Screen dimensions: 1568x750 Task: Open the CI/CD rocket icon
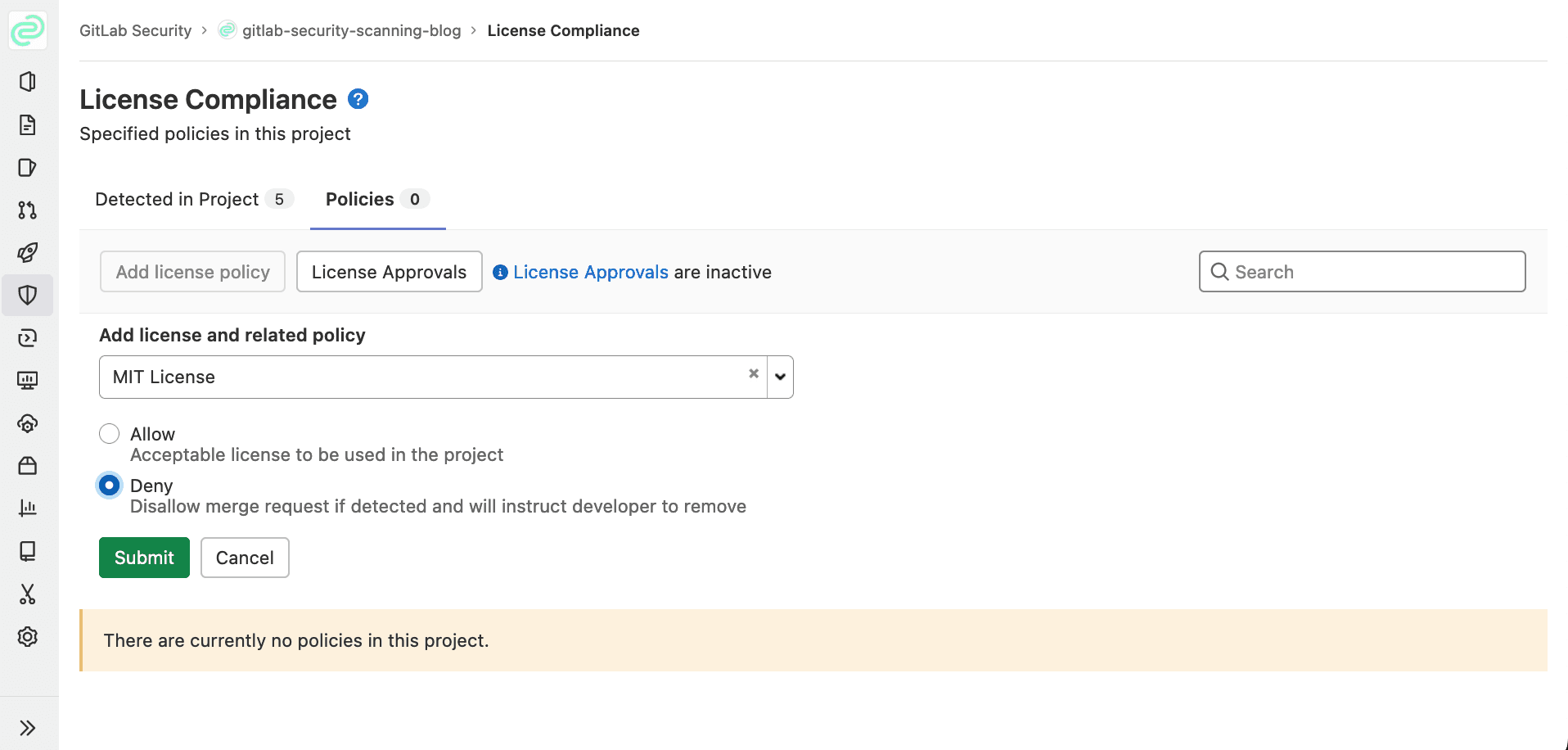click(28, 253)
